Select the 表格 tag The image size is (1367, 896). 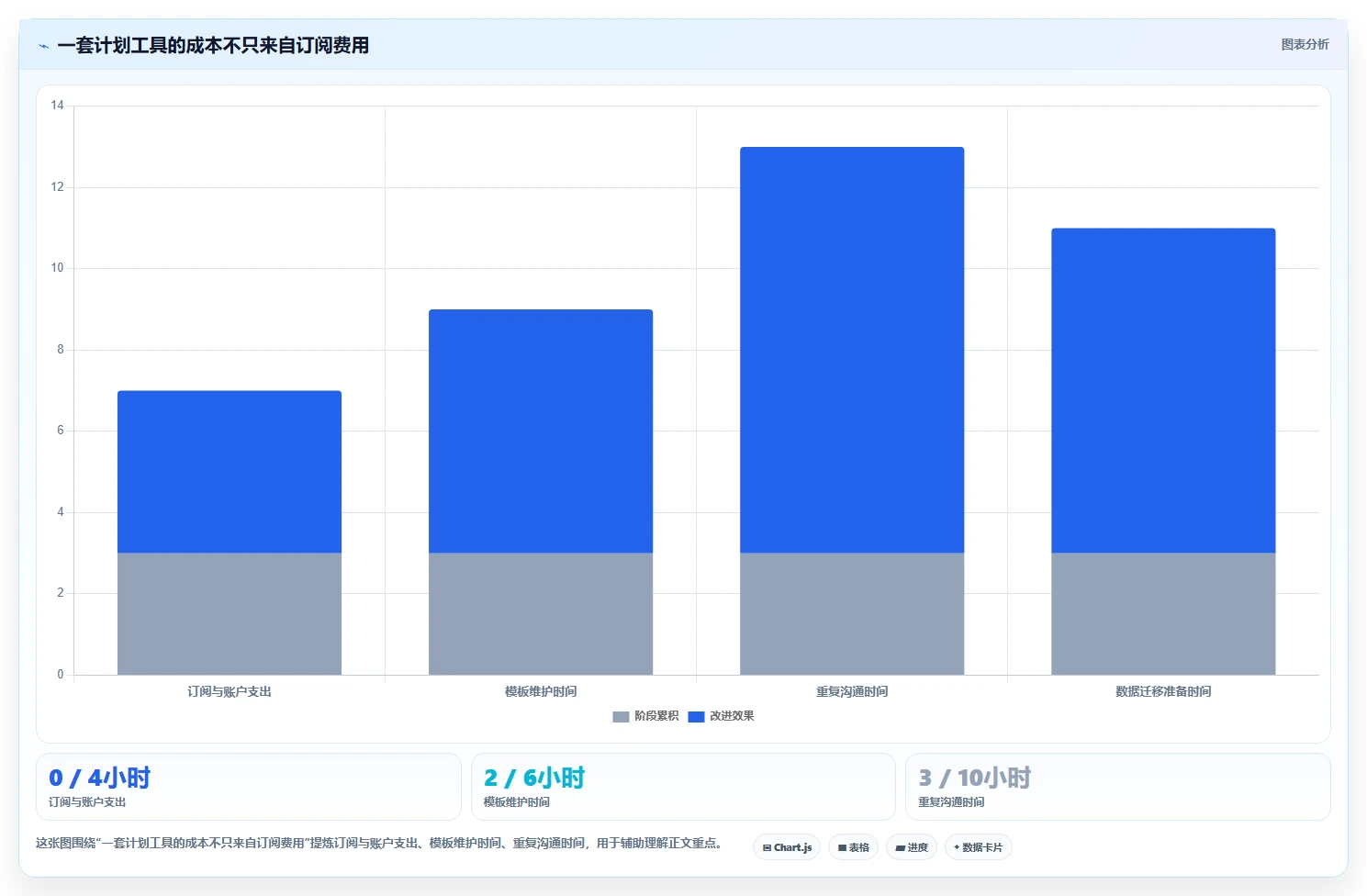[x=854, y=847]
